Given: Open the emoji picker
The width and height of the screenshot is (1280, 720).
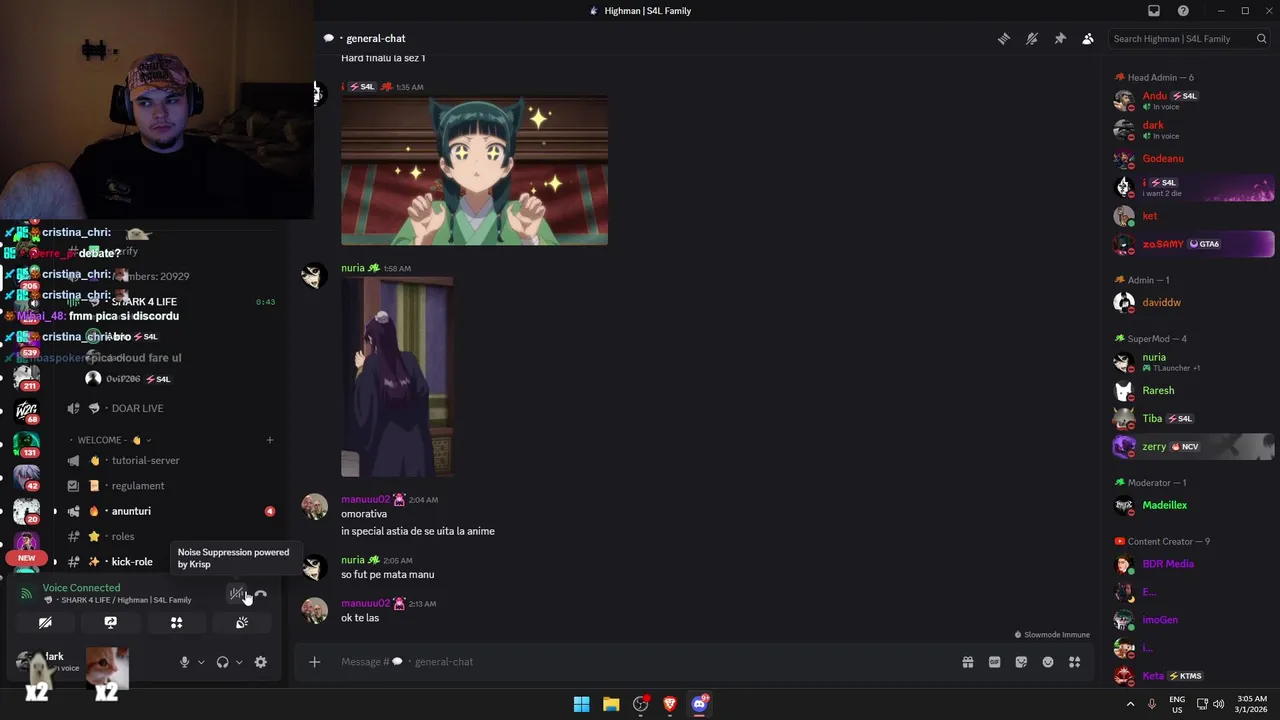Looking at the screenshot, I should point(1048,662).
